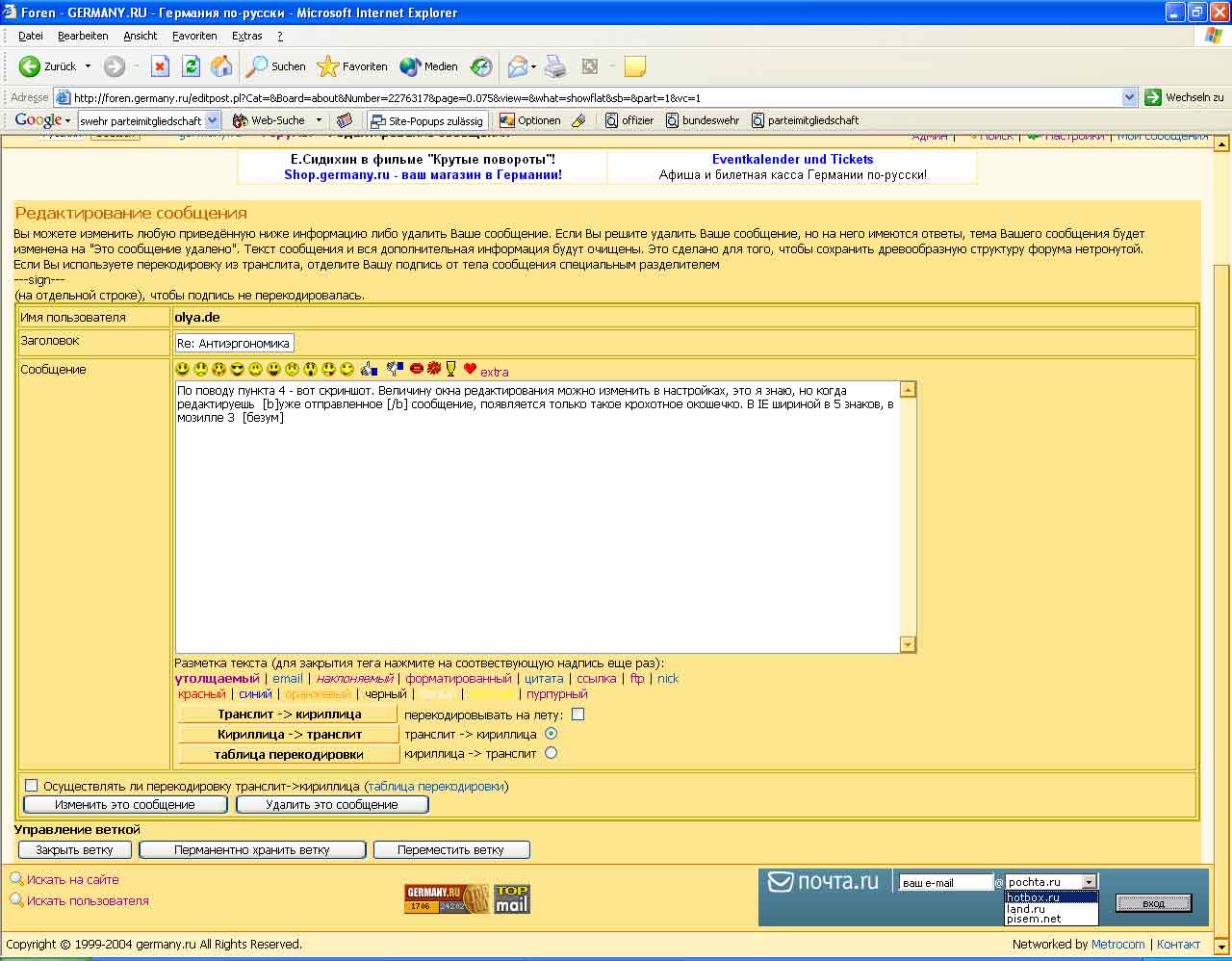Open the Mail icon dropdown arrow
The height and width of the screenshot is (961, 1232).
point(534,66)
